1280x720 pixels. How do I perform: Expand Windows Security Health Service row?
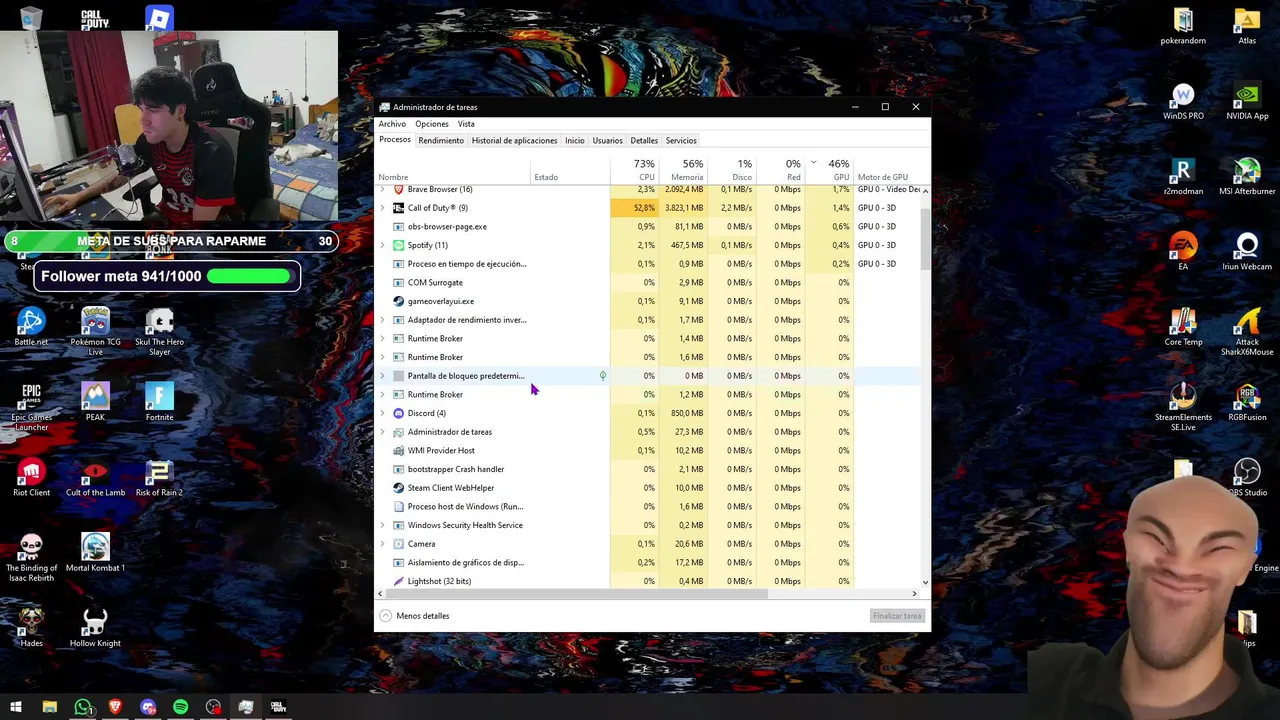point(382,525)
